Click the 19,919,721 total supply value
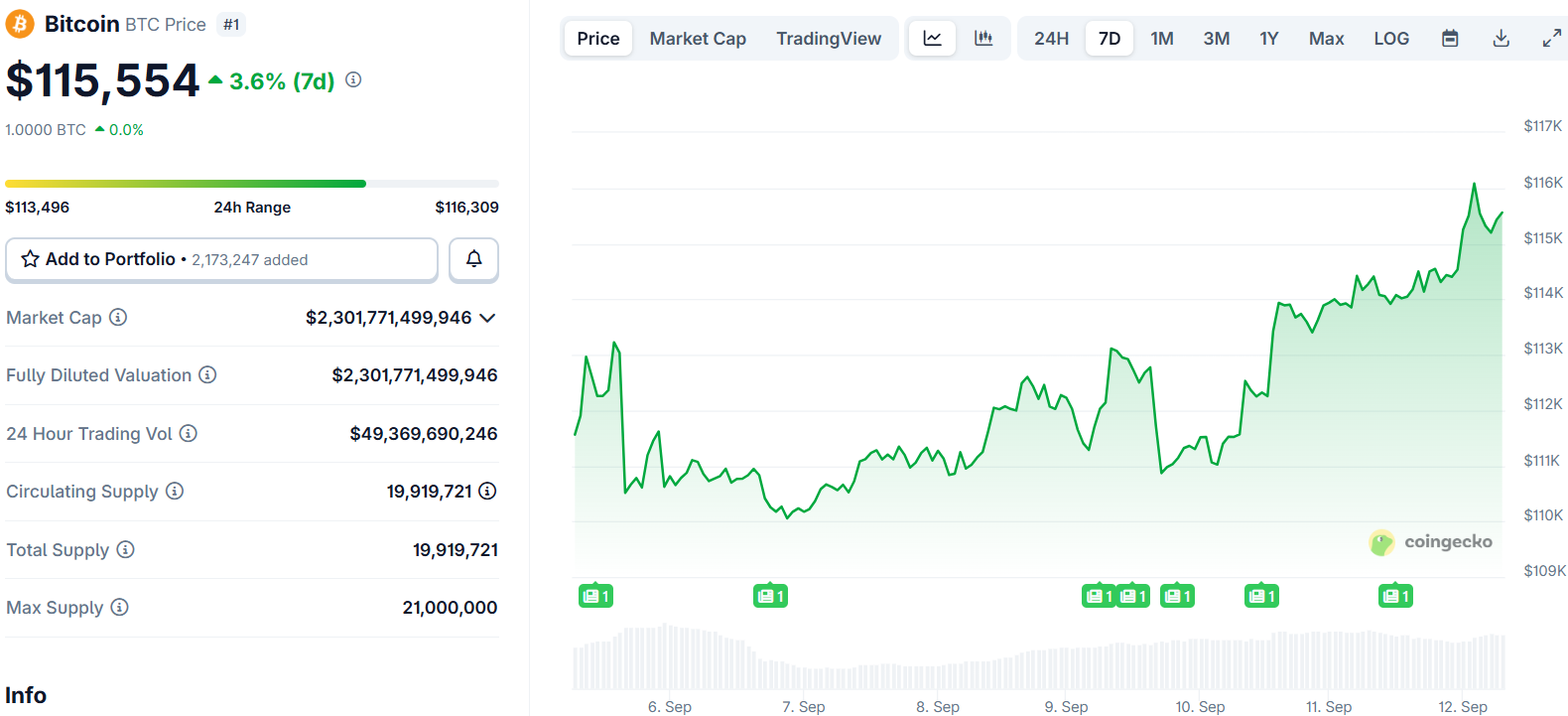 tap(456, 550)
